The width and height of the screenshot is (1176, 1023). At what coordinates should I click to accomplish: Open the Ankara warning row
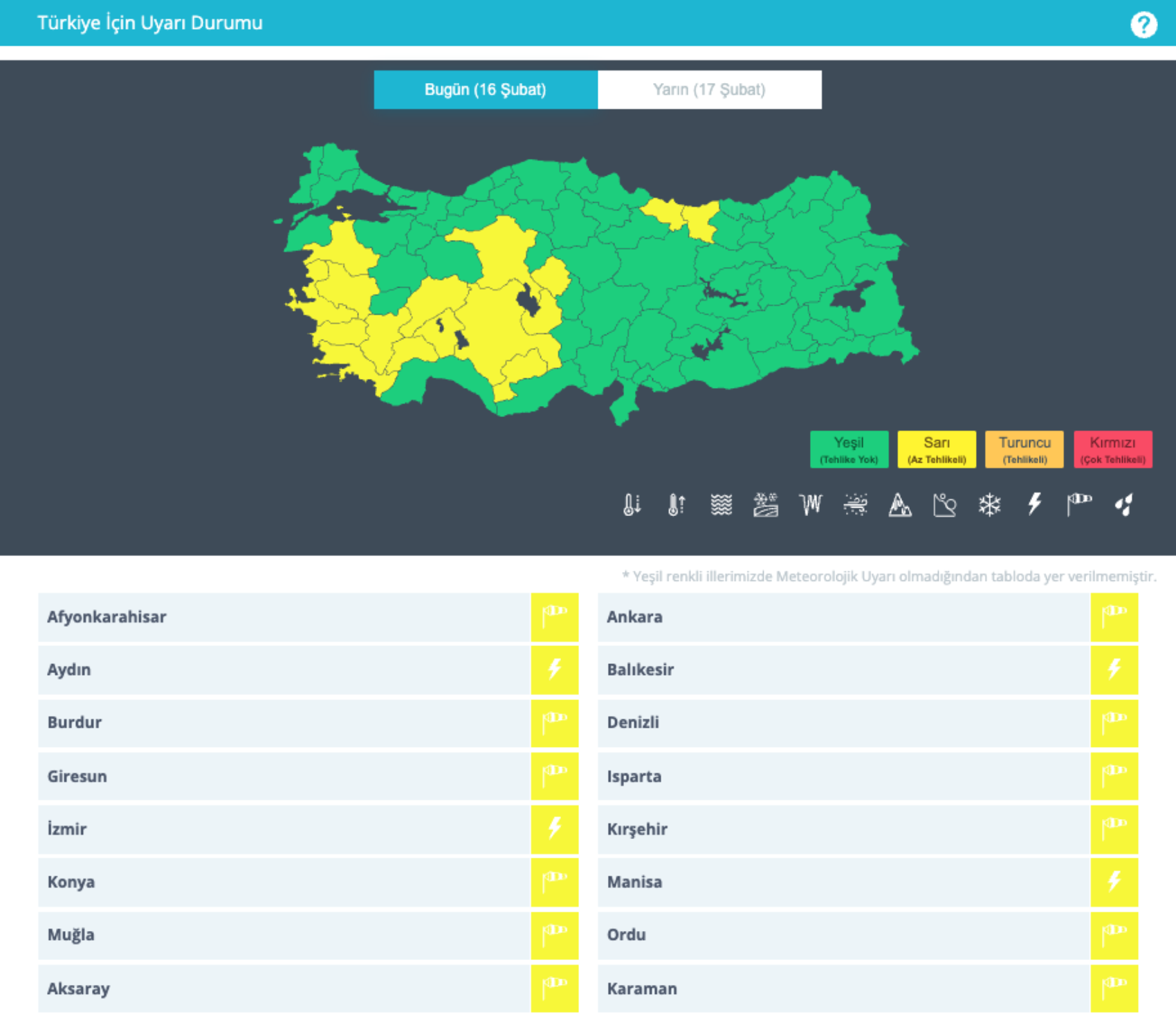843,617
